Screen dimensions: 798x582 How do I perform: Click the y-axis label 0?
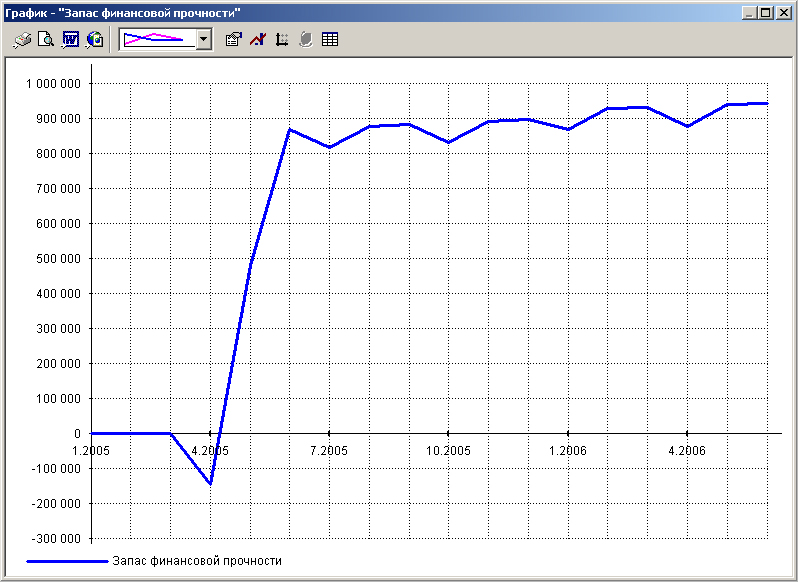[77, 434]
